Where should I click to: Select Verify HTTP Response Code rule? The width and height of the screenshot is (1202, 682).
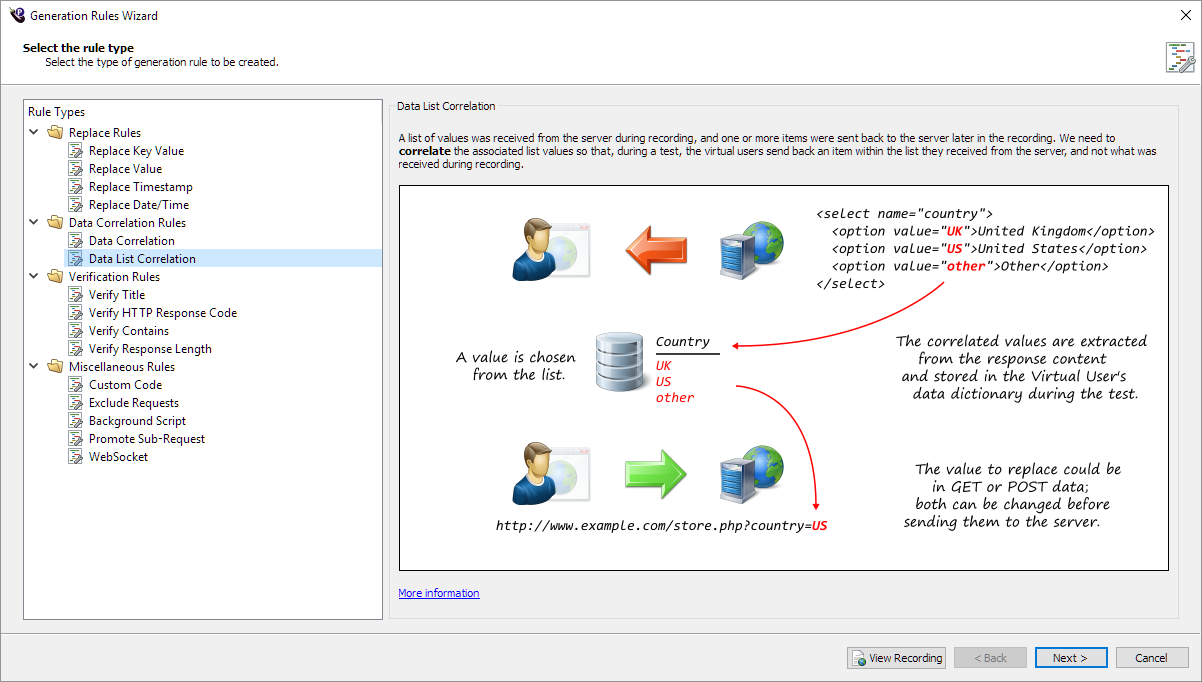(162, 313)
